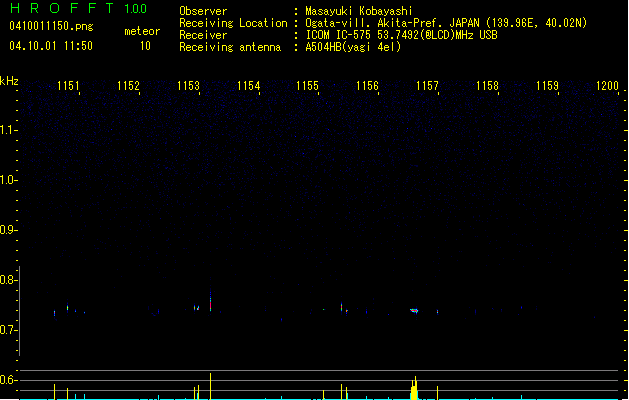629x400 pixels.
Task: Click the 0.7 frequency axis label
Action: point(7,330)
